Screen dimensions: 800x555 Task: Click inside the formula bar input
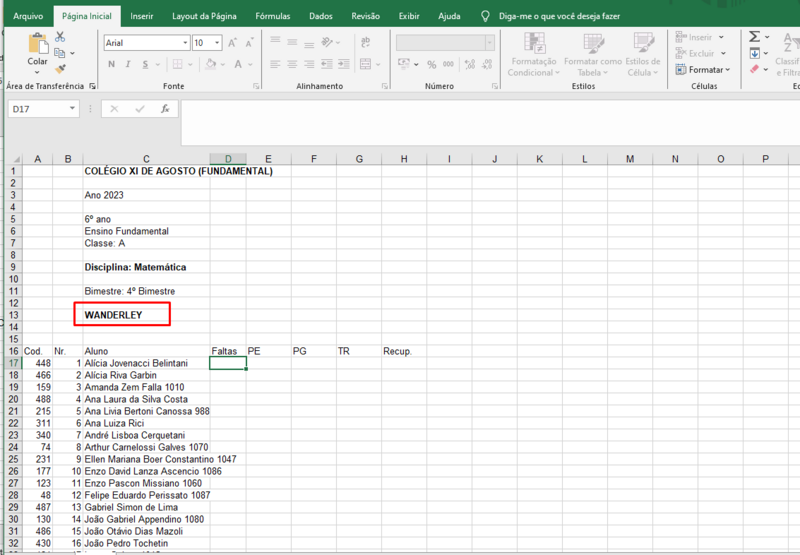490,123
